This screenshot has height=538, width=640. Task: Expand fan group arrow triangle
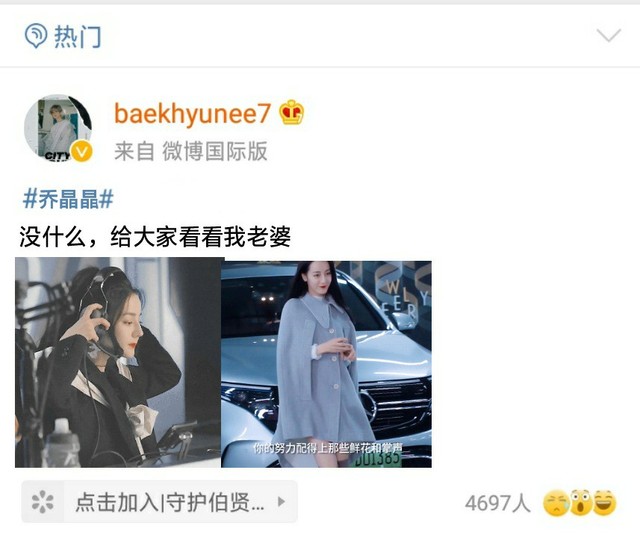(281, 502)
